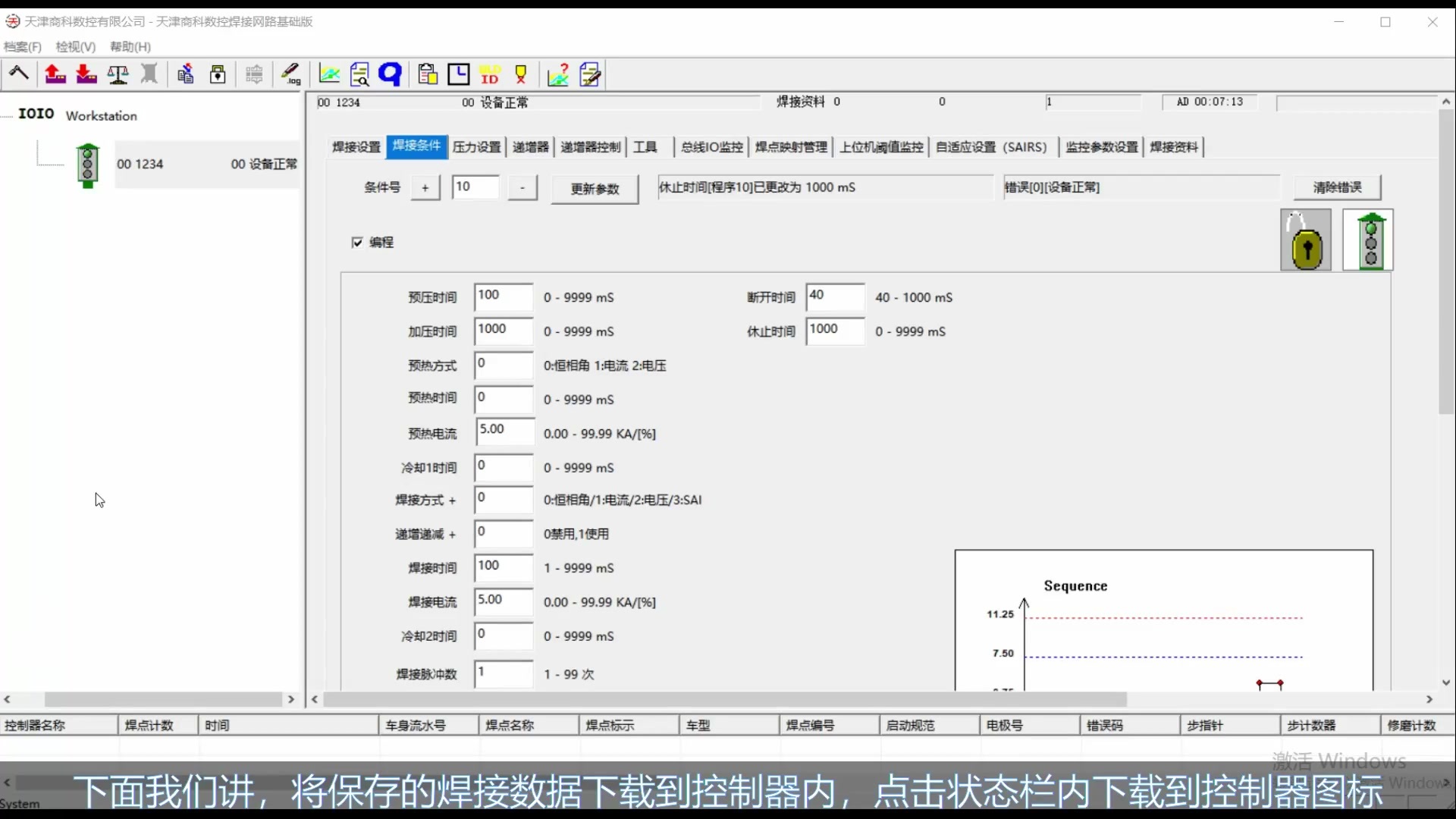Viewport: 1456px width, 819px height.
Task: Click the clock time icon
Action: pos(459,74)
